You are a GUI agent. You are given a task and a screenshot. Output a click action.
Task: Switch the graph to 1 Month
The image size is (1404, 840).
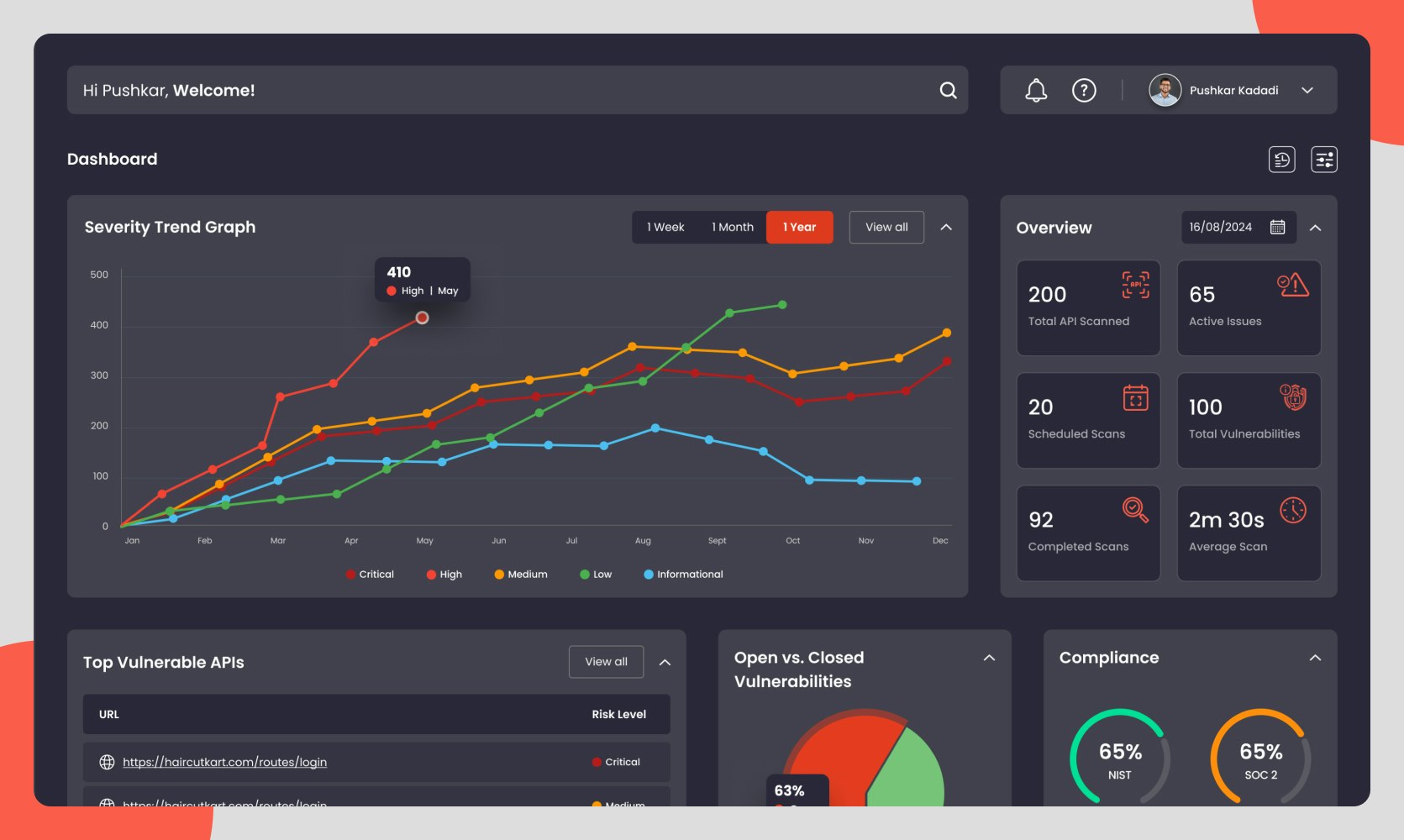tap(733, 227)
